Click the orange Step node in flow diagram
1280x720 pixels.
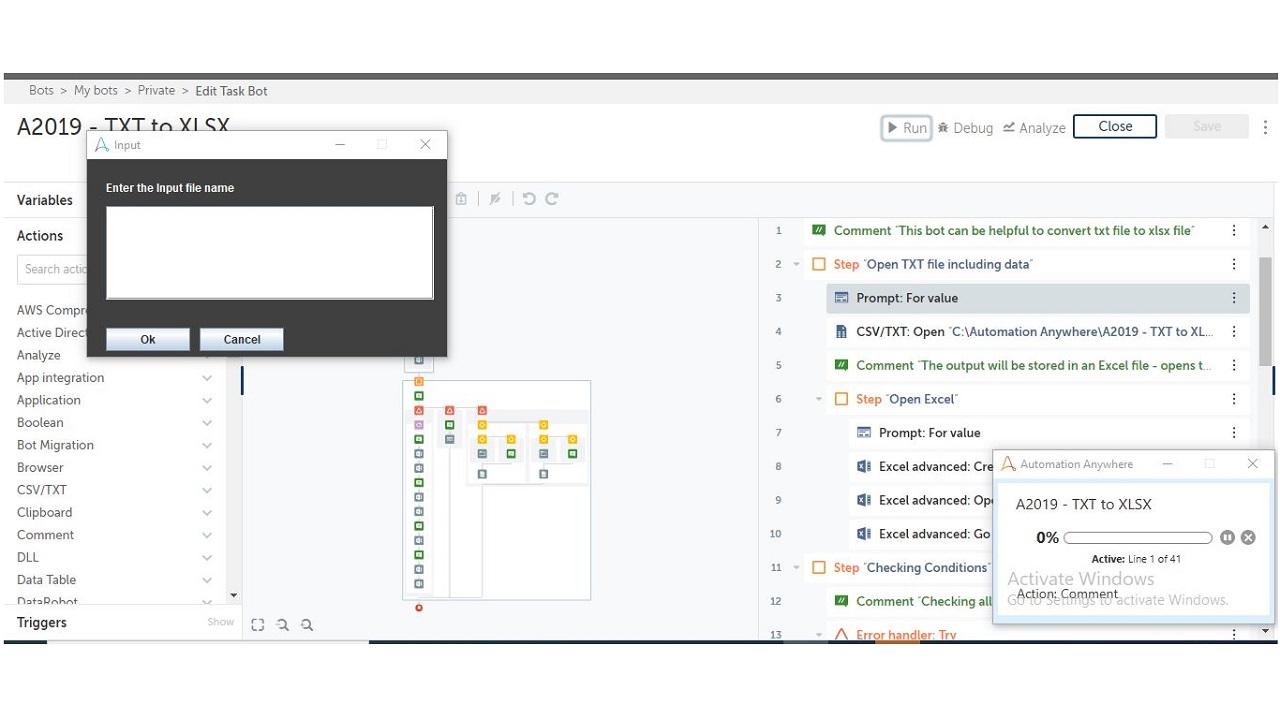point(419,382)
